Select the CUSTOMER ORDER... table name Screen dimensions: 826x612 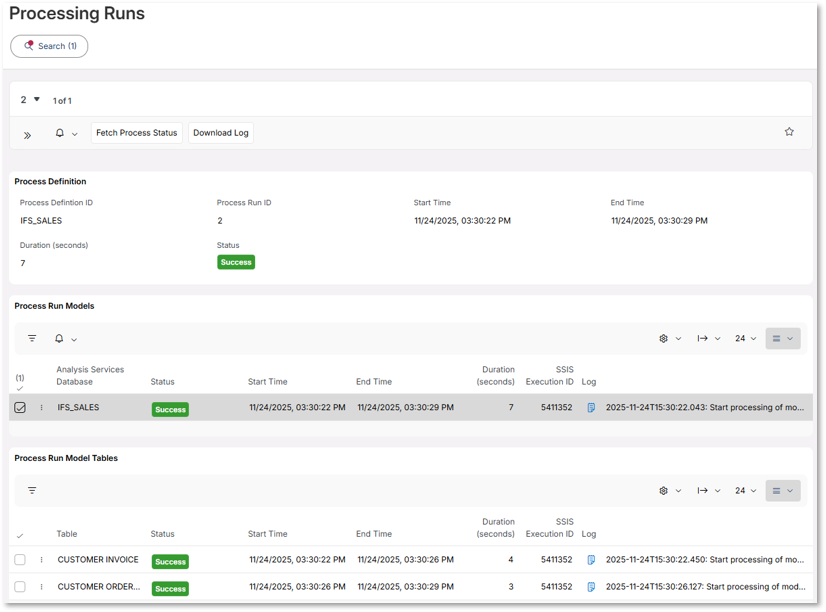(x=99, y=587)
